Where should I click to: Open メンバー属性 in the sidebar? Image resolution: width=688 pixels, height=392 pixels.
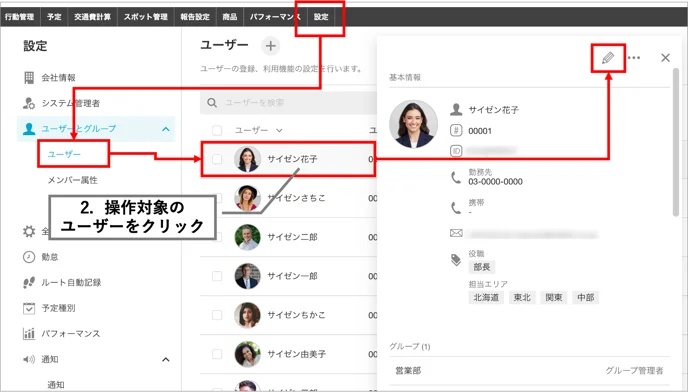point(72,180)
